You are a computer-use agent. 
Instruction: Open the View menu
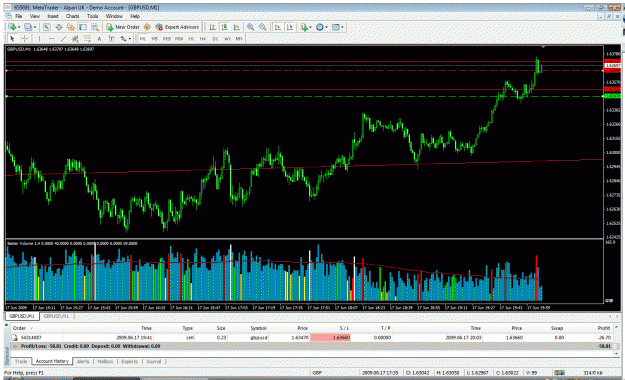click(x=35, y=16)
